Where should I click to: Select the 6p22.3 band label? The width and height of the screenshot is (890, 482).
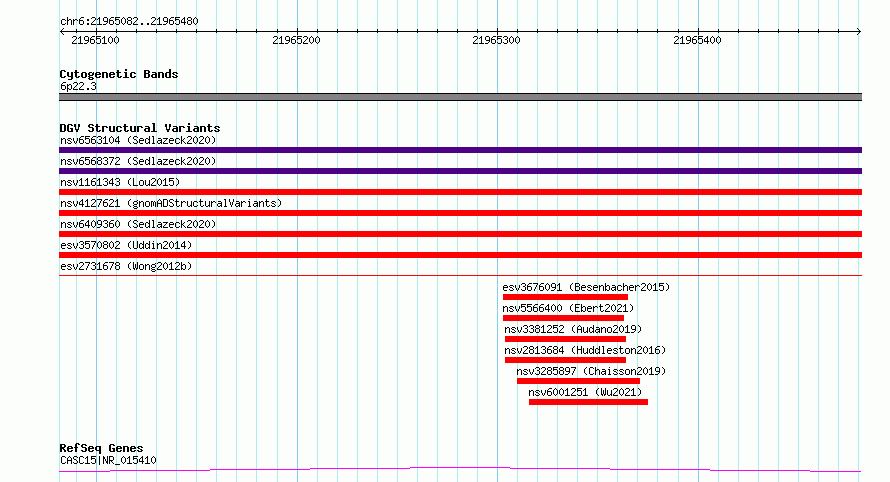coord(78,86)
